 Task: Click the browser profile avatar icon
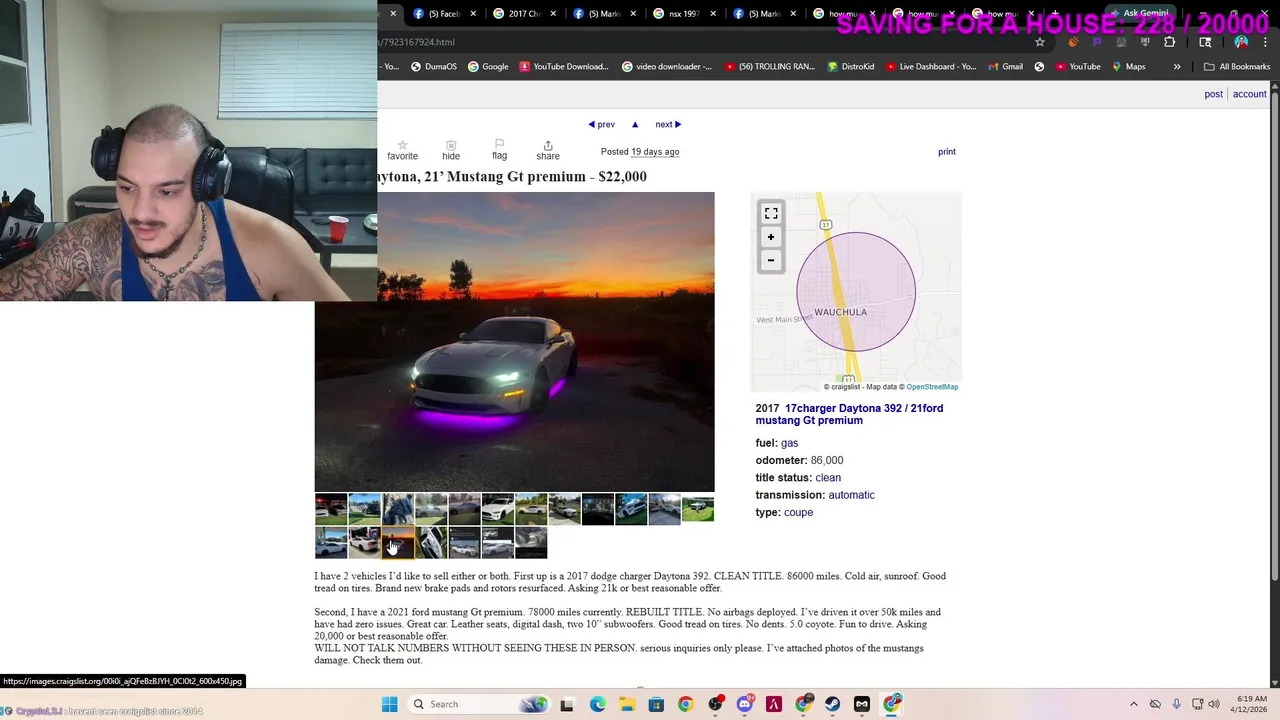(x=1241, y=42)
